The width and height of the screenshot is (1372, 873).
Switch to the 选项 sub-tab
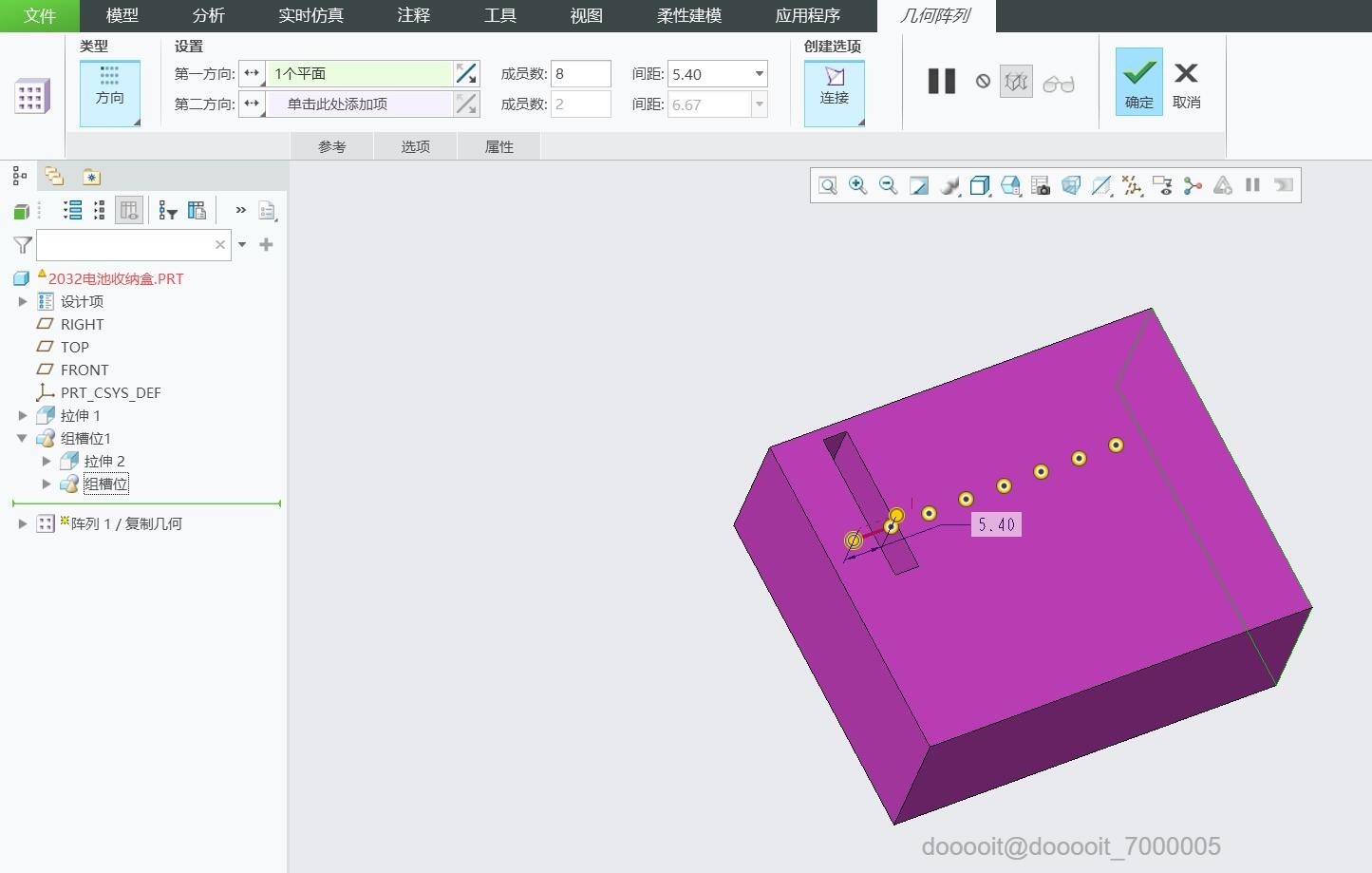coord(415,146)
